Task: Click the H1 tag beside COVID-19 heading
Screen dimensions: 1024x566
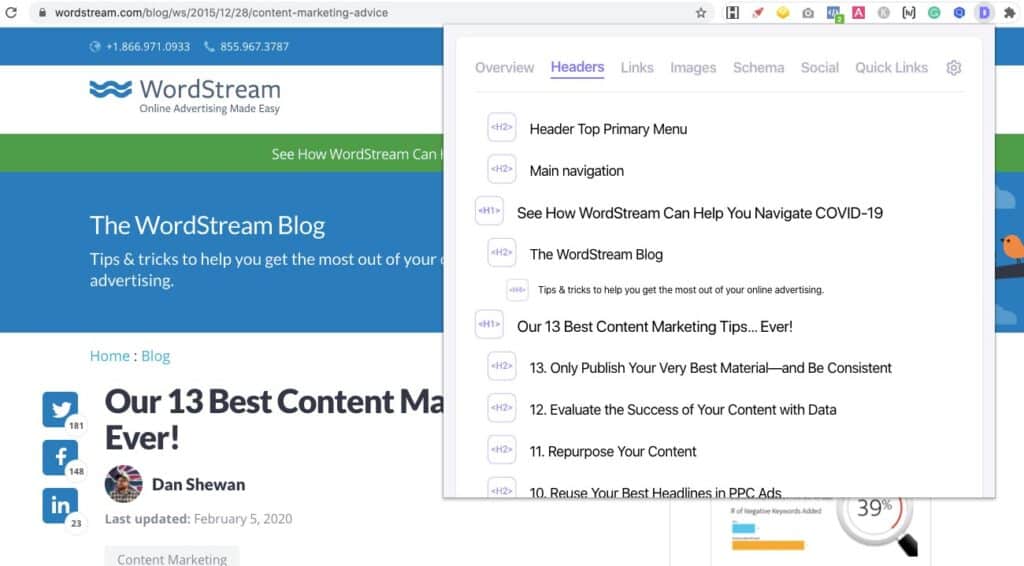Action: click(x=489, y=211)
